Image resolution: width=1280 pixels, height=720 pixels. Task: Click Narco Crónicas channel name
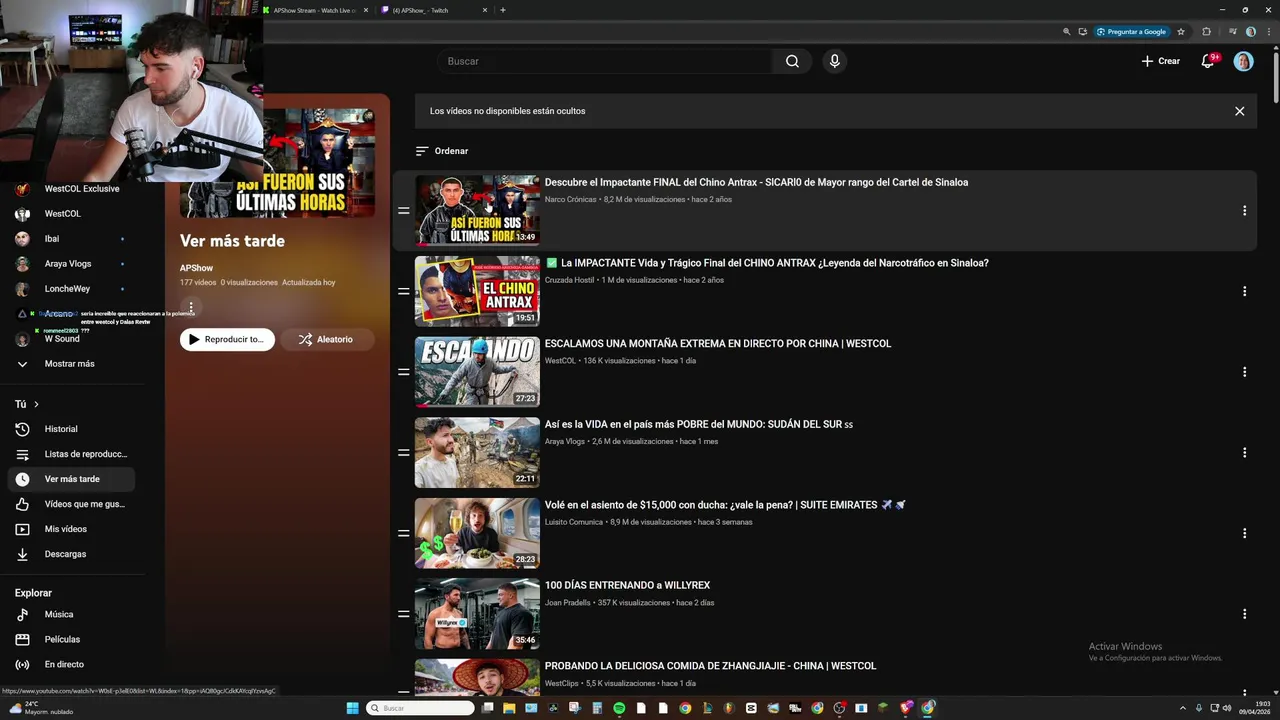point(570,200)
